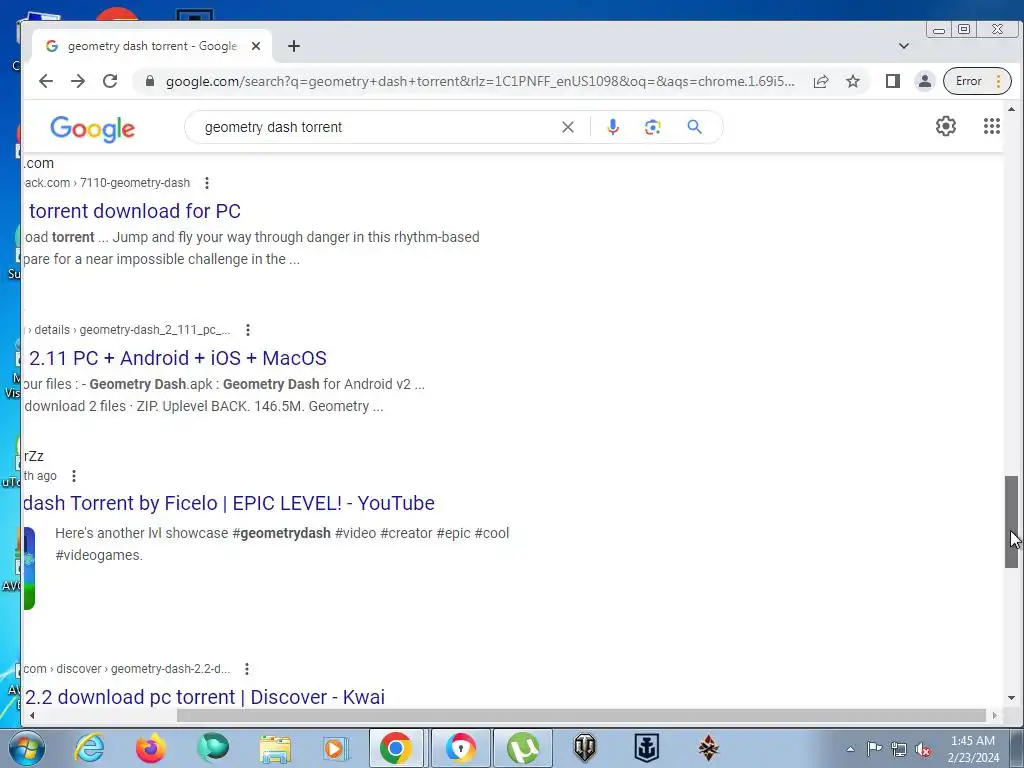The image size is (1024, 768).
Task: Reload the Google search page
Action: click(110, 81)
